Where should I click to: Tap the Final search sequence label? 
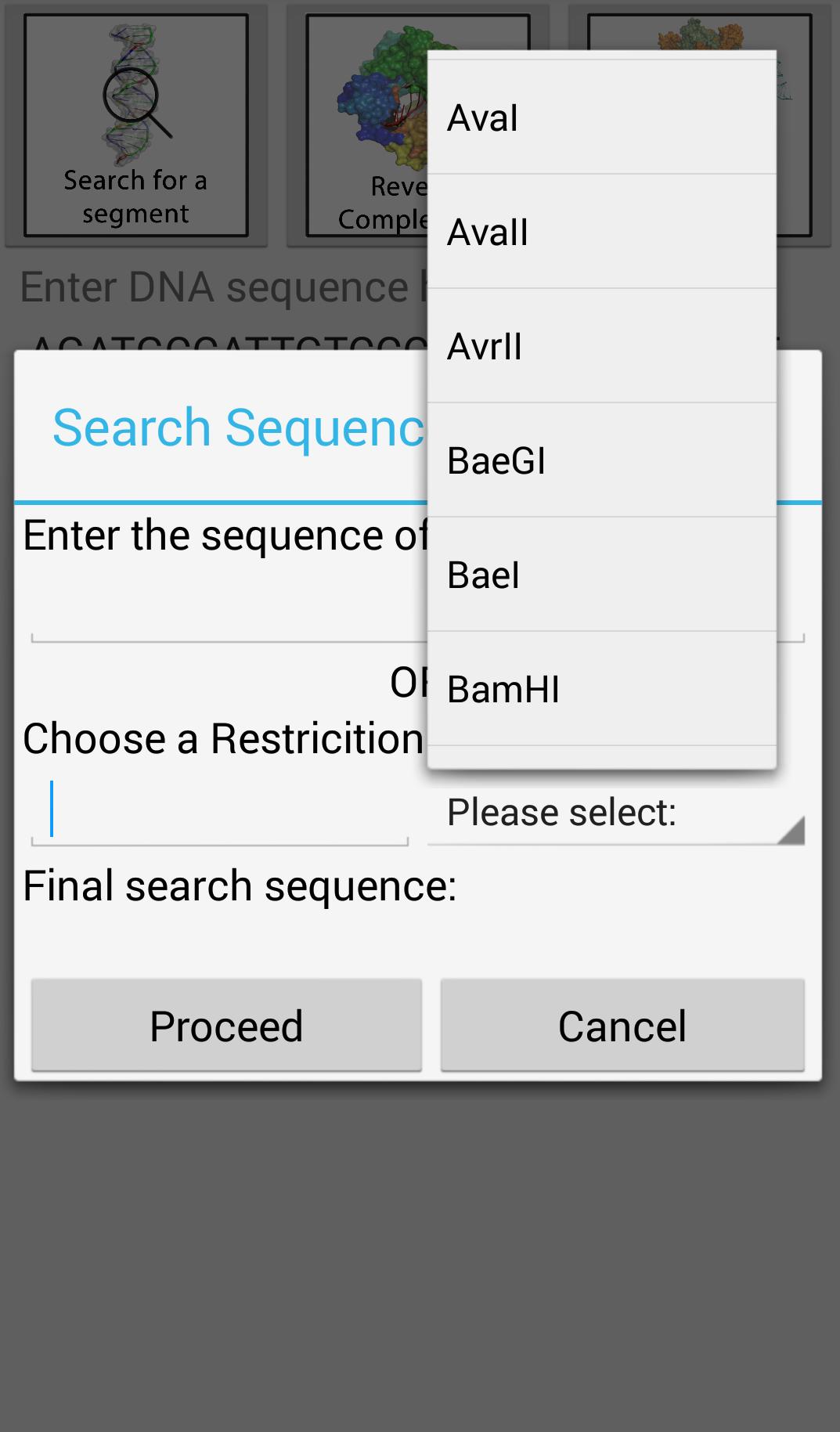tap(240, 886)
